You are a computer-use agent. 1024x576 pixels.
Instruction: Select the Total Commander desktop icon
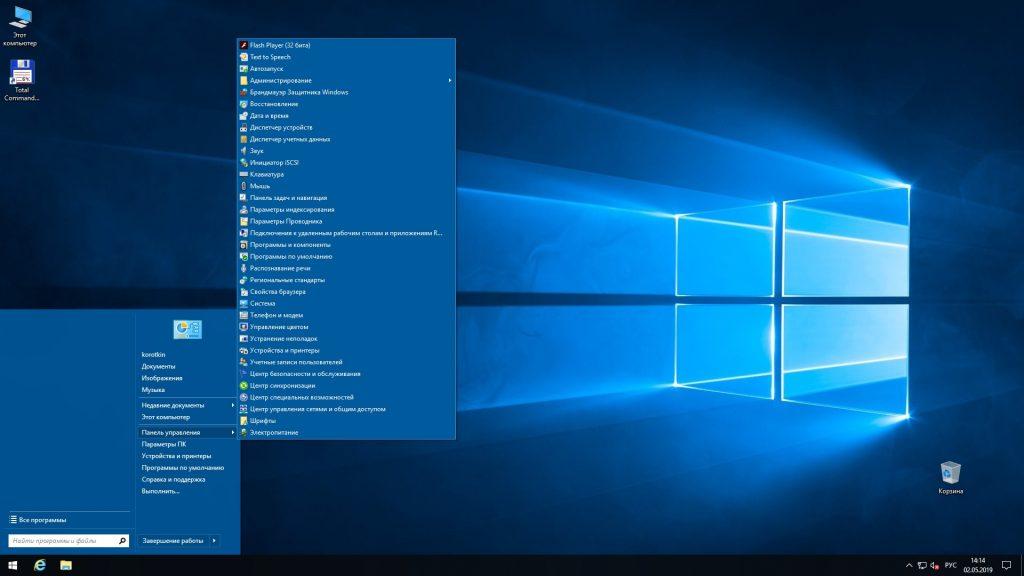tap(22, 80)
